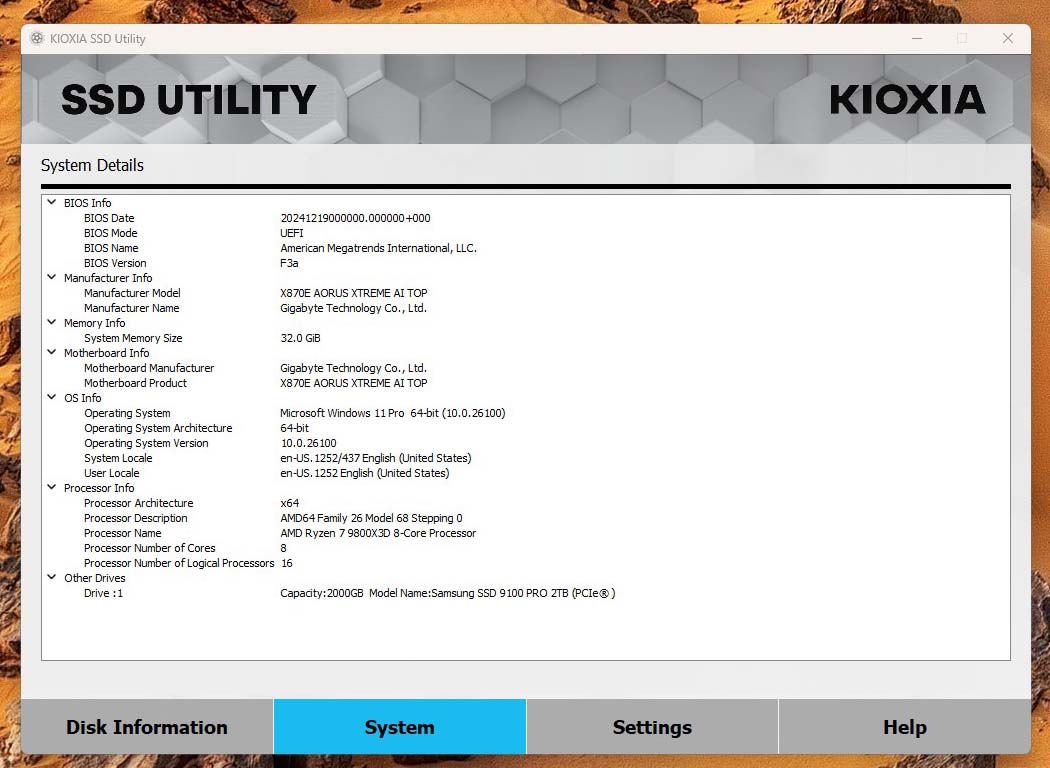
Task: Click 'American Megatrends International, LLC.' value
Action: [378, 248]
